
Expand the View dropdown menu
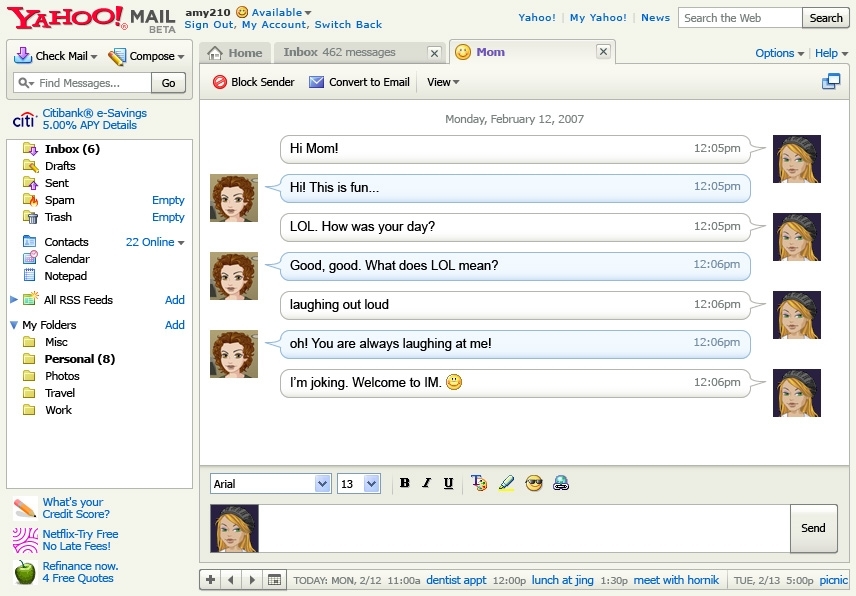(x=443, y=82)
